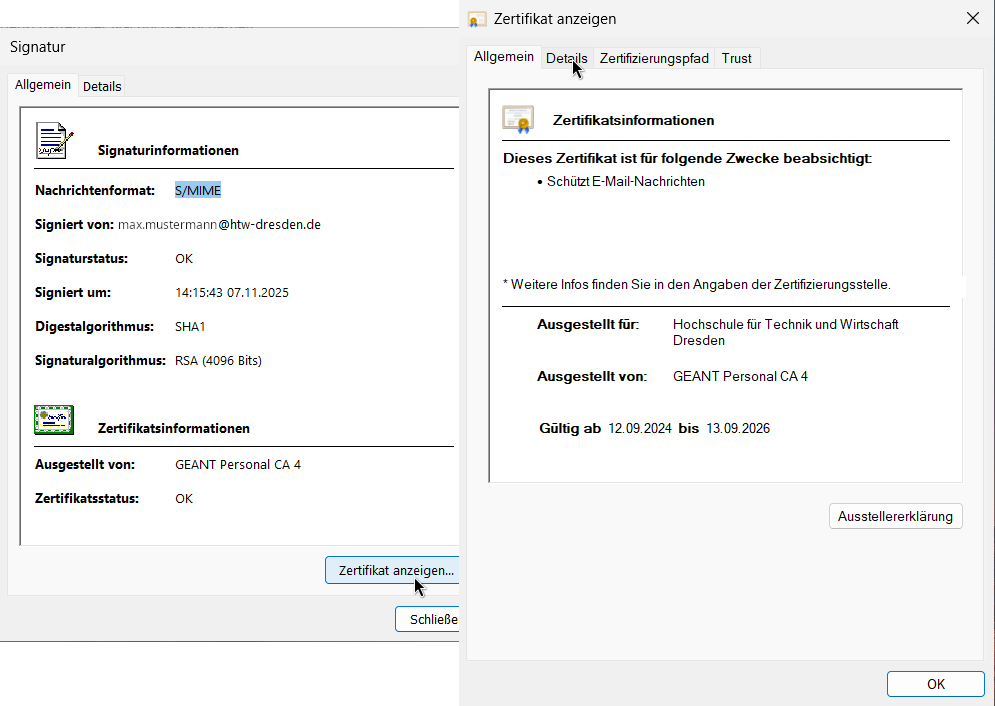Click the issuer name GEANT Personal CA 4
Viewport: 995px width, 706px height.
point(240,464)
